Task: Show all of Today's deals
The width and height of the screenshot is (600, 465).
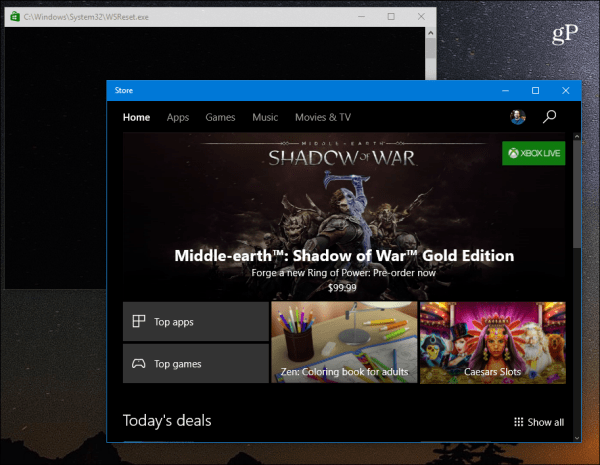Action: (x=539, y=422)
